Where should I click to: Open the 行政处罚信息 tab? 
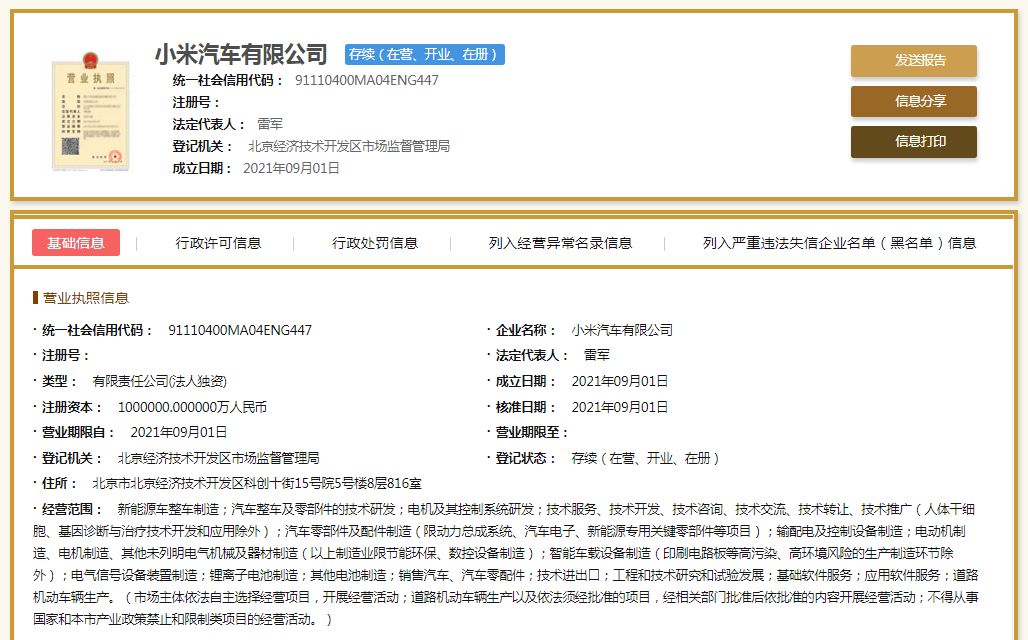click(x=375, y=243)
